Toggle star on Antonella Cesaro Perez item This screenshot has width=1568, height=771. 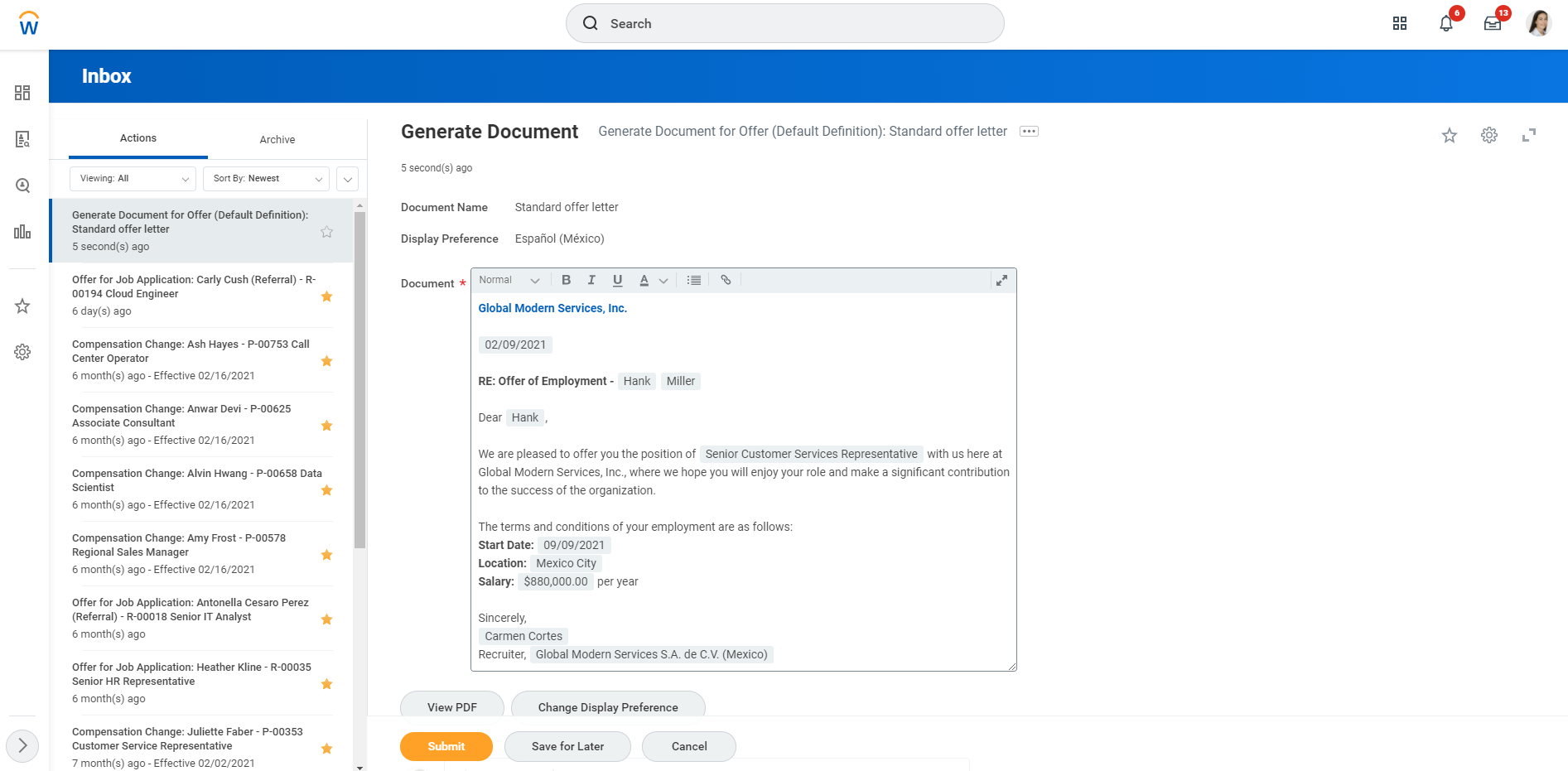(326, 619)
